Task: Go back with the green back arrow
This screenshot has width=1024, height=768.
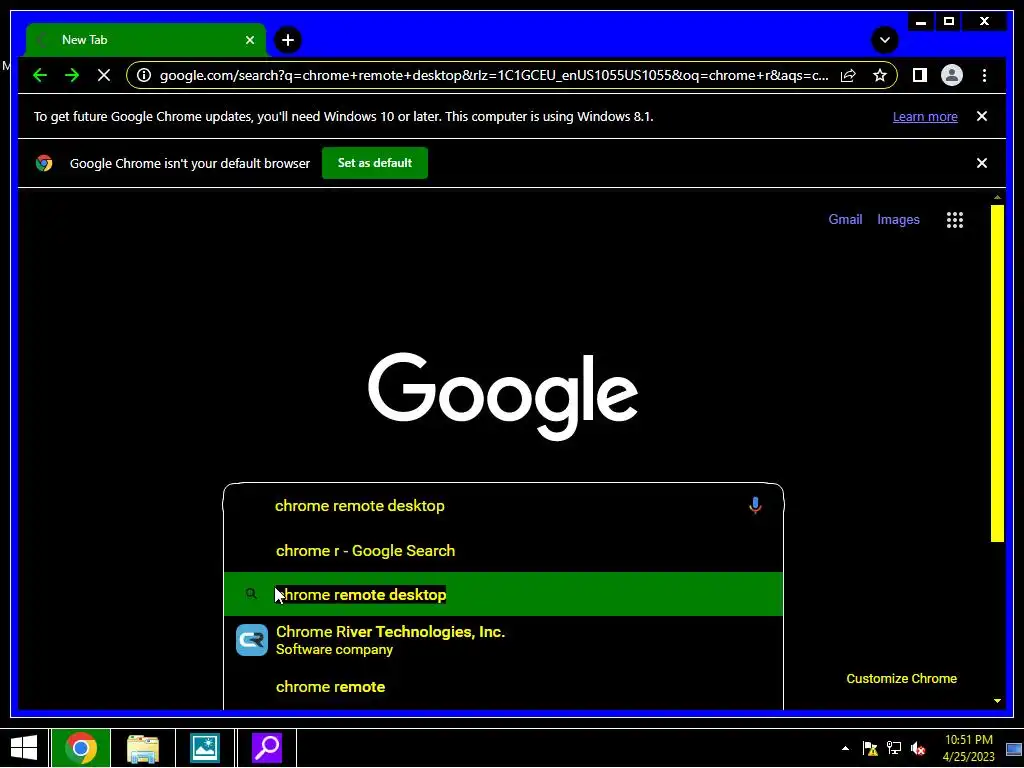Action: point(40,76)
